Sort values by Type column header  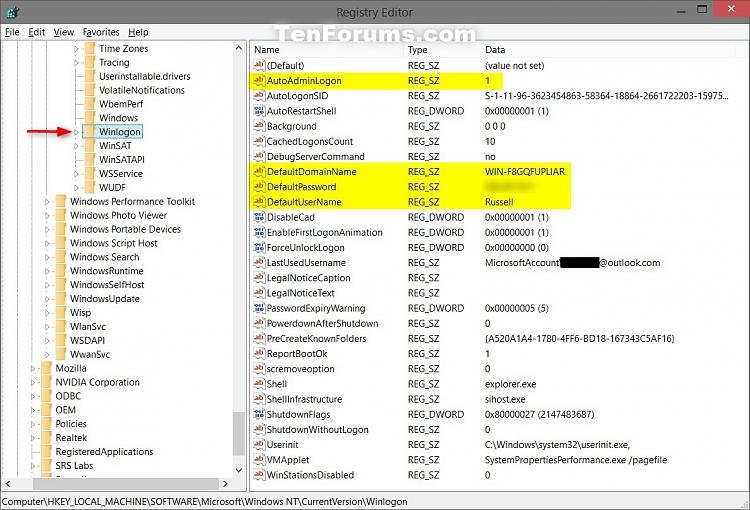coord(443,50)
